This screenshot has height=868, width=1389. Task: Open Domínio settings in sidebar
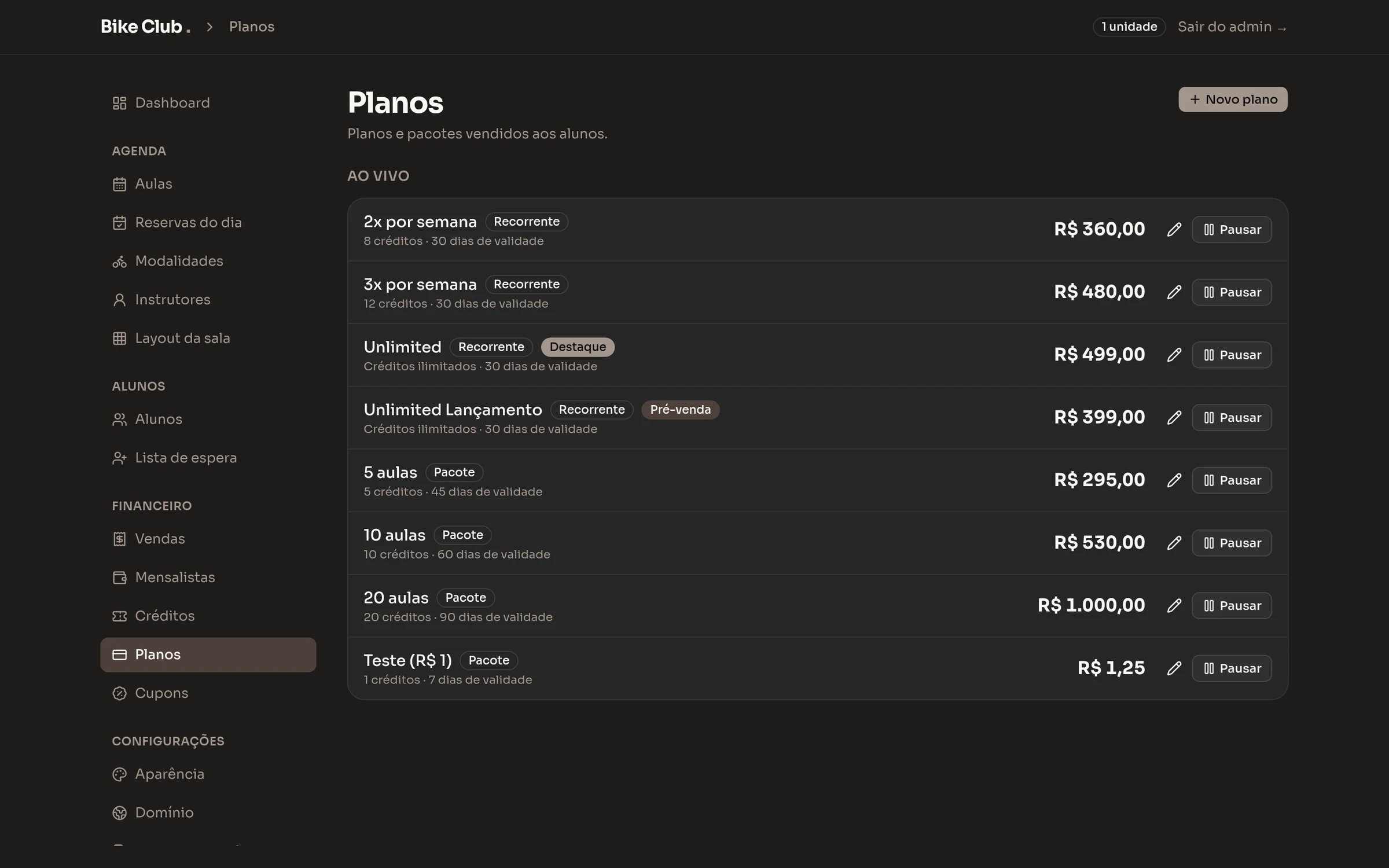point(208,812)
